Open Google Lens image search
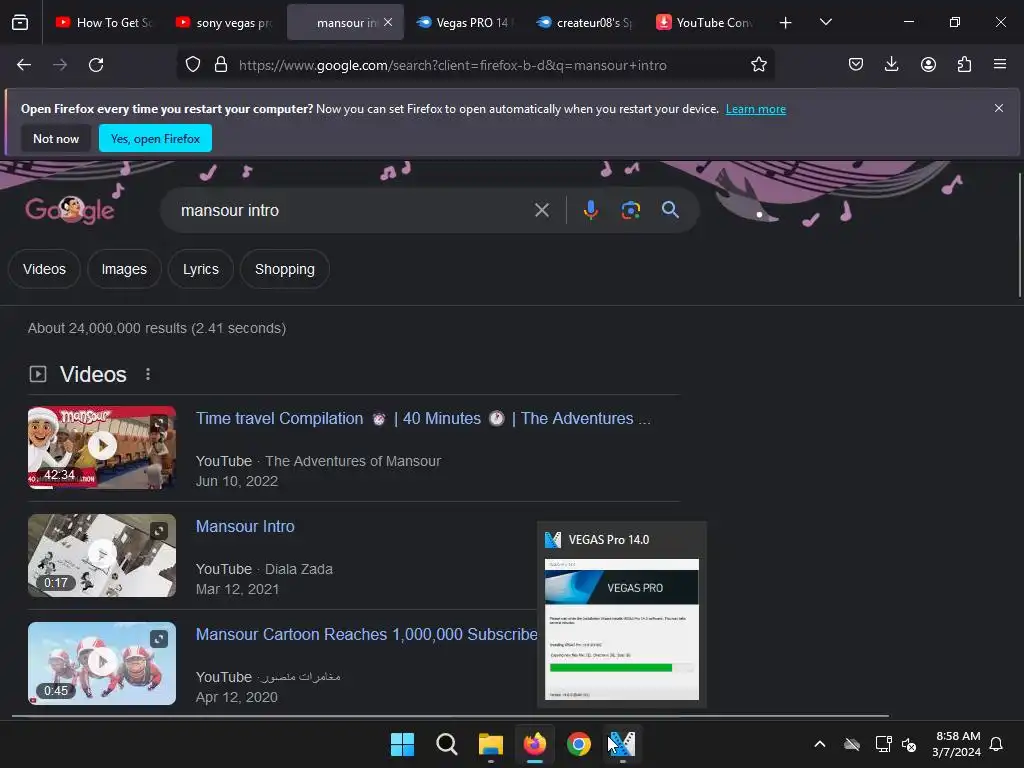The image size is (1024, 768). tap(630, 210)
